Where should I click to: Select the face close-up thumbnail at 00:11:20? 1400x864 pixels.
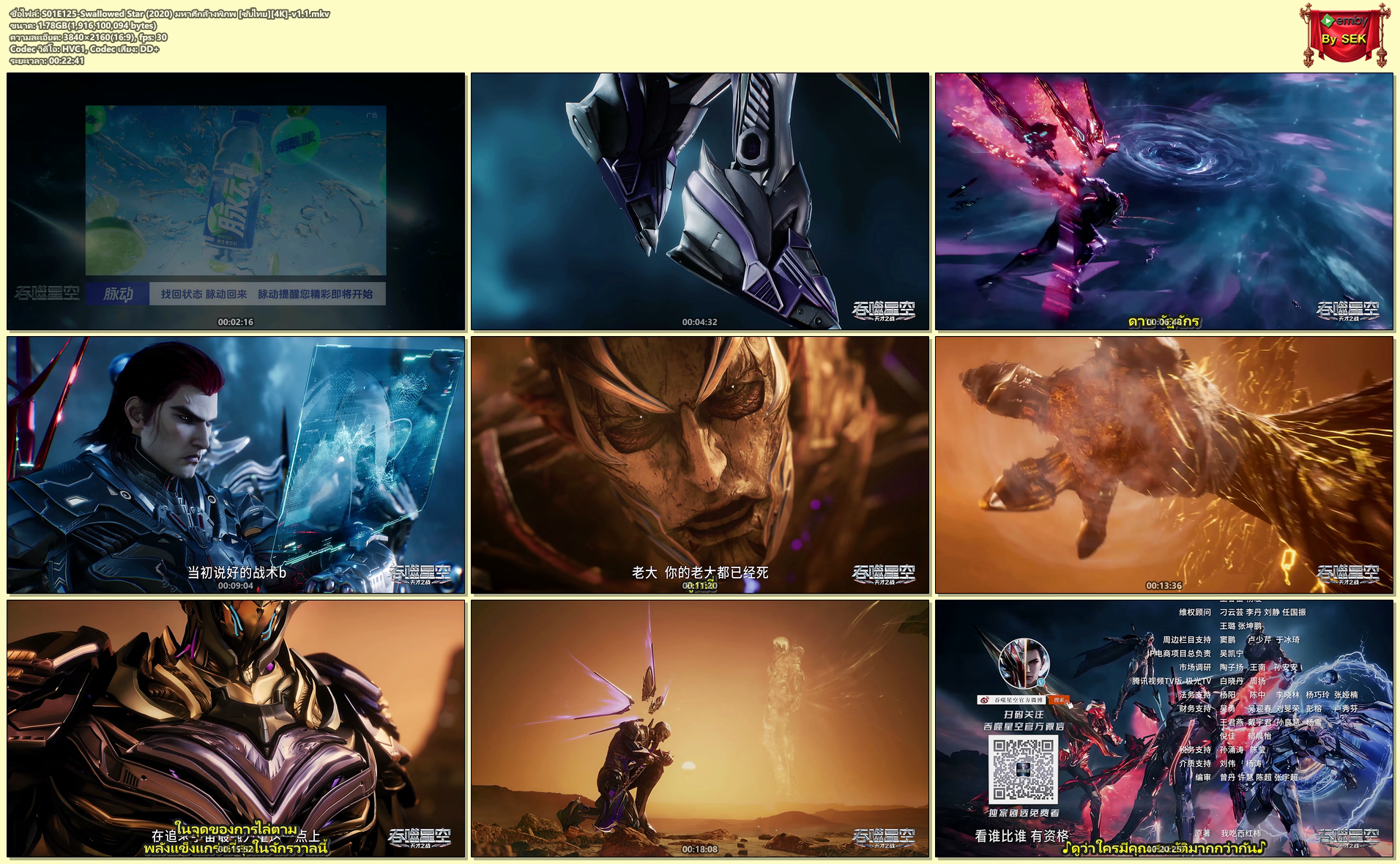(x=700, y=465)
